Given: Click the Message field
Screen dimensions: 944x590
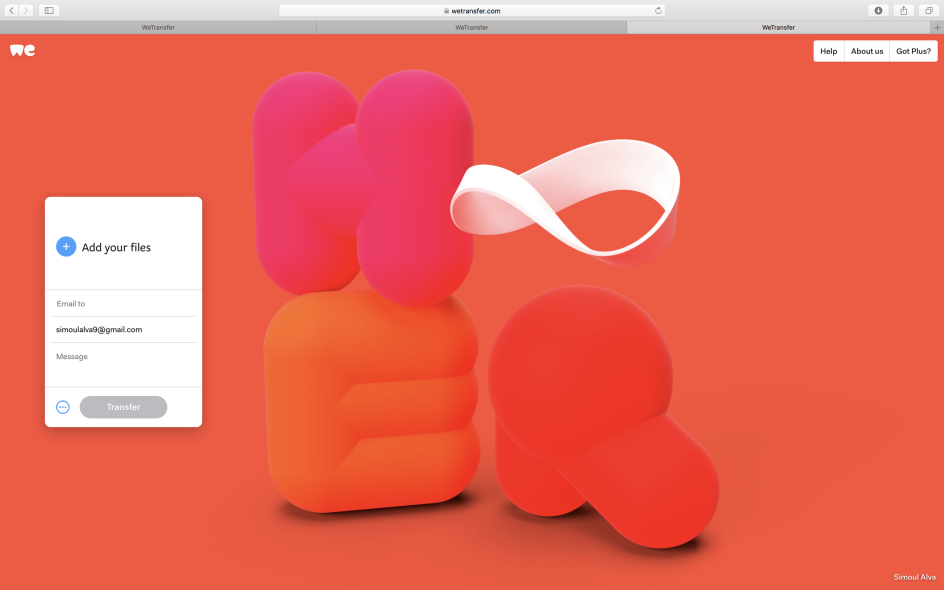Looking at the screenshot, I should [123, 356].
